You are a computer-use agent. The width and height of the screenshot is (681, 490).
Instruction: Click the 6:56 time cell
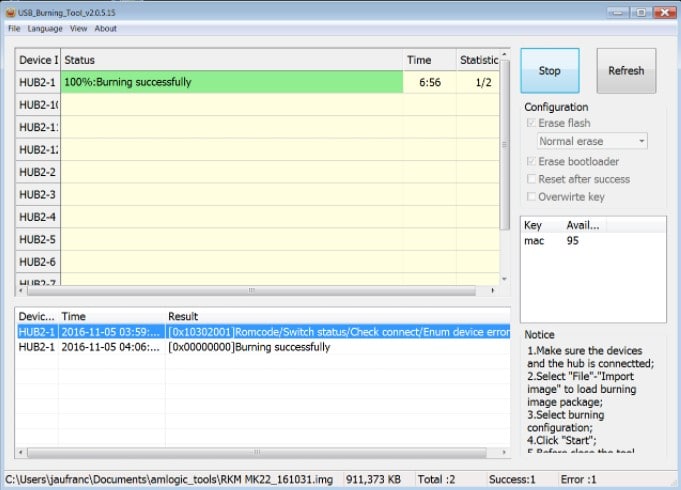[x=430, y=82]
